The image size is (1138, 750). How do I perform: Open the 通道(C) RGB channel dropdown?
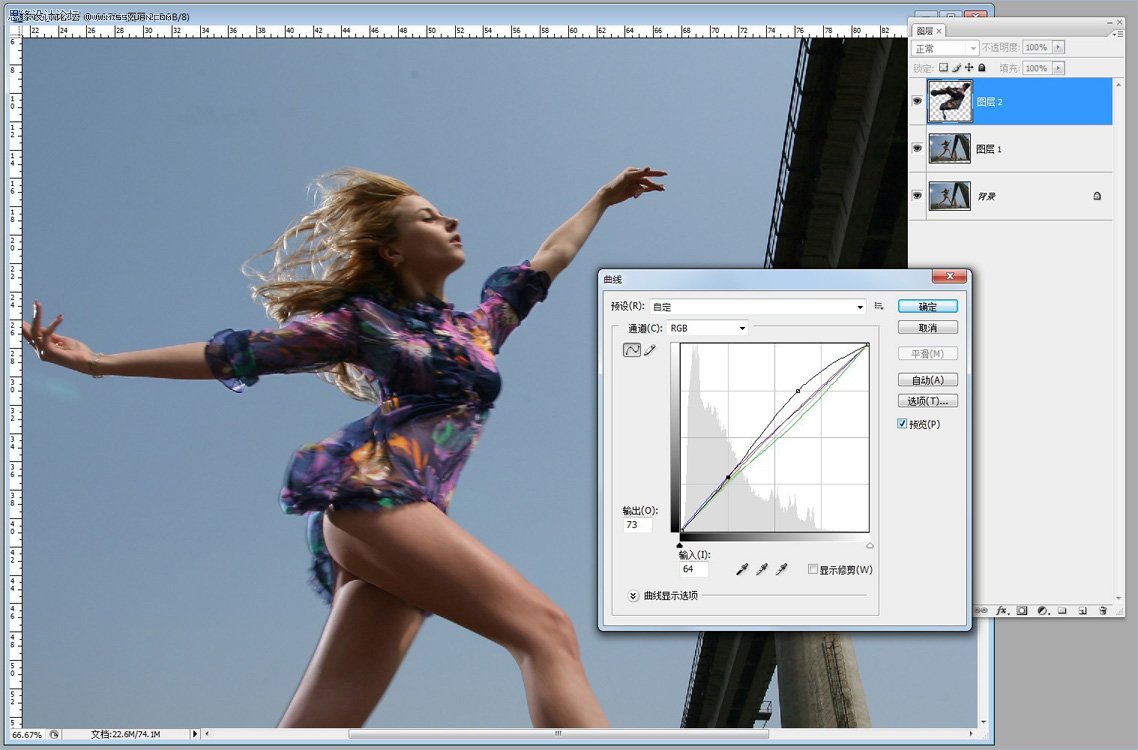708,328
